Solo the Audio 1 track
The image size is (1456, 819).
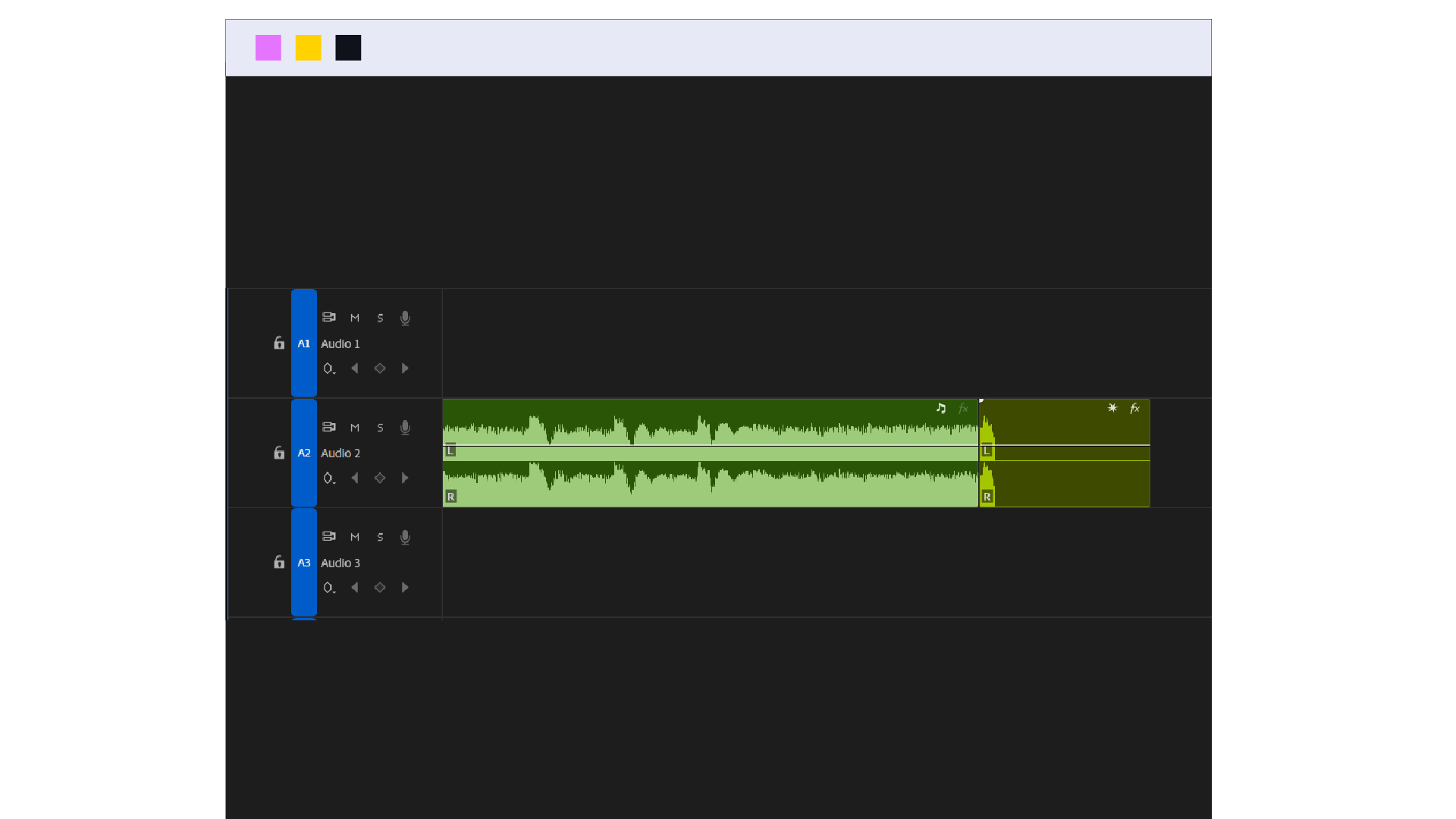(381, 318)
